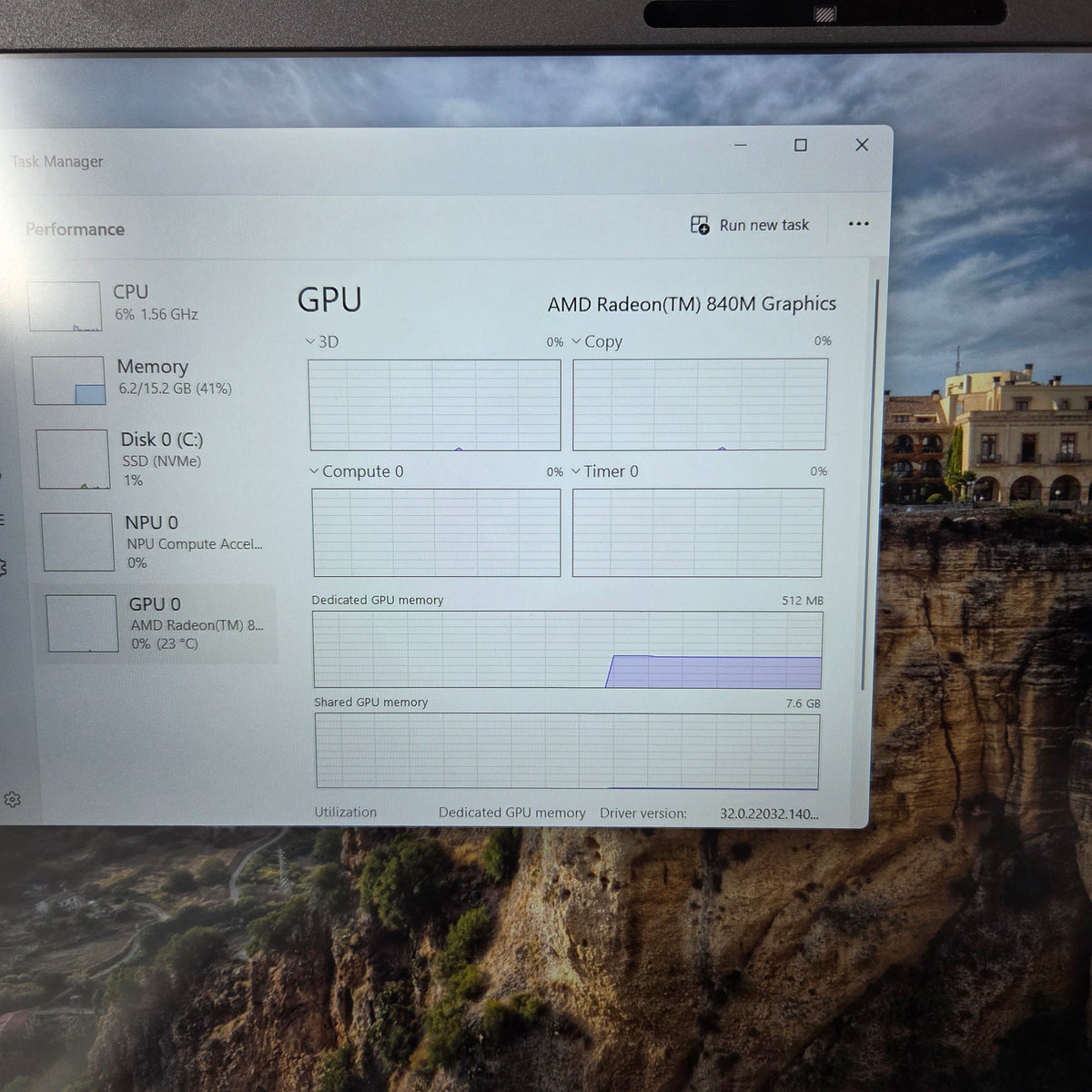Screen dimensions: 1092x1092
Task: Click the Task Manager title text
Action: click(x=56, y=161)
